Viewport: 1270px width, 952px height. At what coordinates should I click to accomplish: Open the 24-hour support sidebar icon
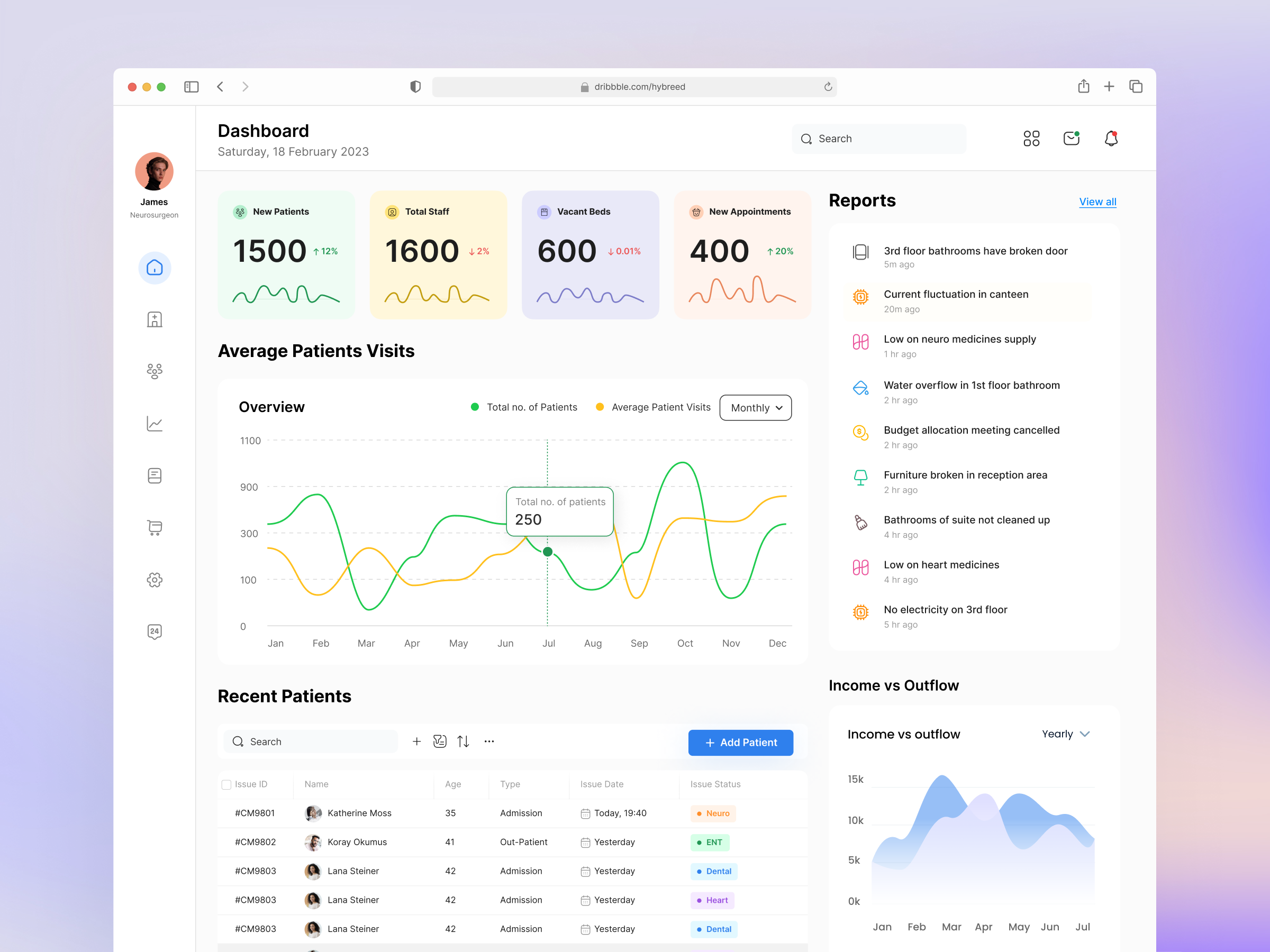click(x=154, y=632)
